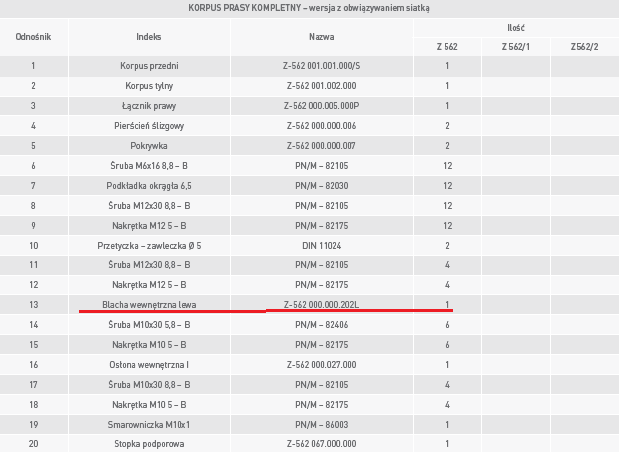
Task: Click the Nazwa column header
Action: [x=322, y=37]
